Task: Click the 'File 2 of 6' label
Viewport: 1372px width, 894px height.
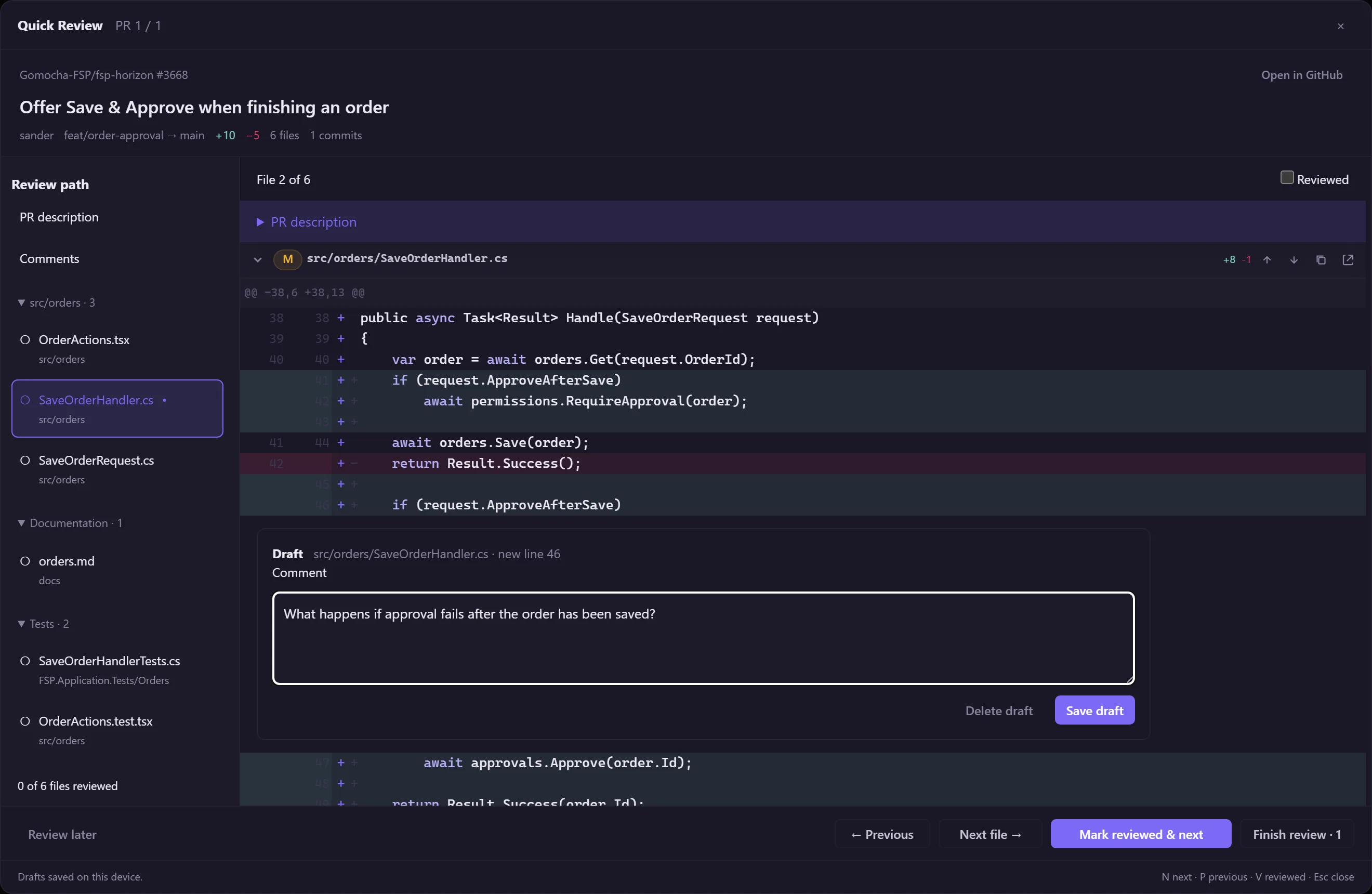Action: [x=284, y=180]
